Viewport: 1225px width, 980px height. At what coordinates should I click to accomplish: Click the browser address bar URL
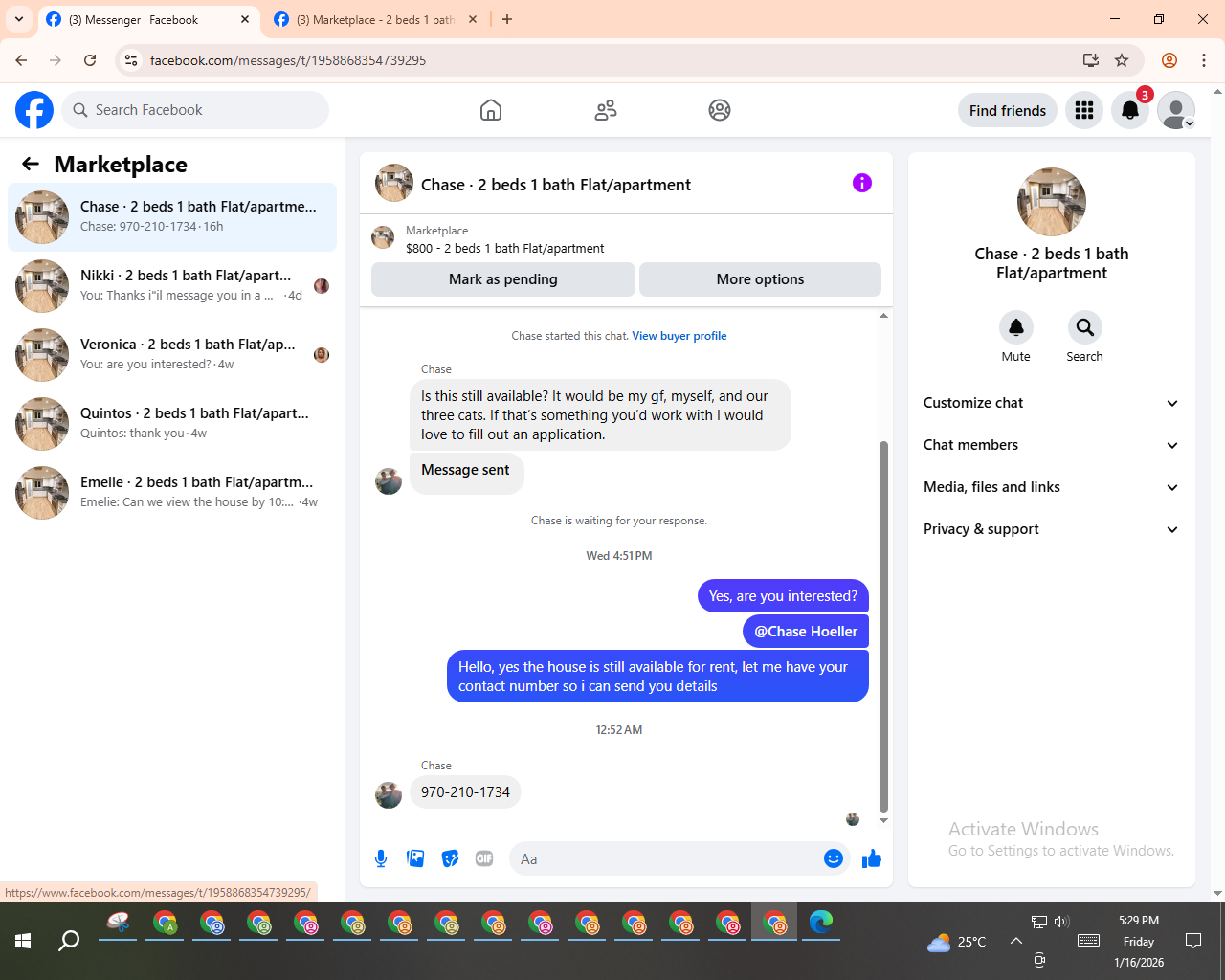(288, 60)
